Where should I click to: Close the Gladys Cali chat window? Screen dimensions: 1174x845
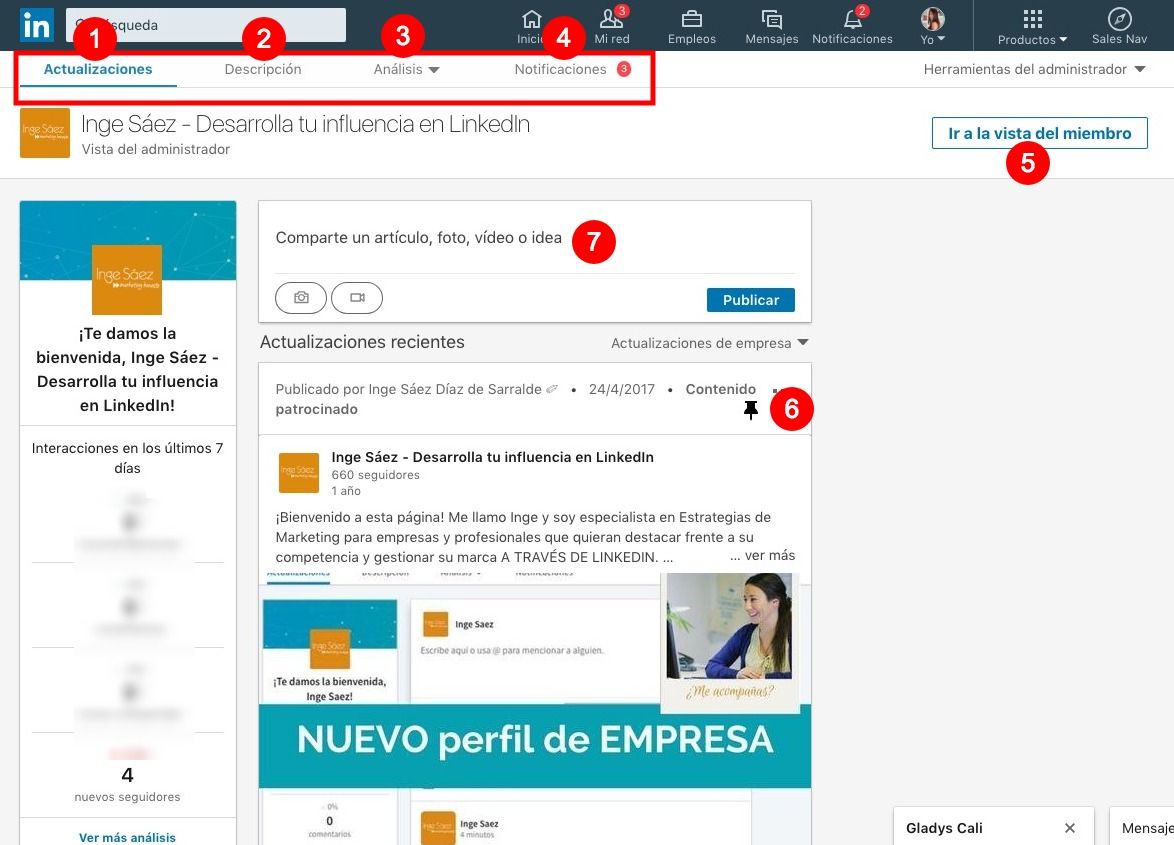click(x=1069, y=827)
